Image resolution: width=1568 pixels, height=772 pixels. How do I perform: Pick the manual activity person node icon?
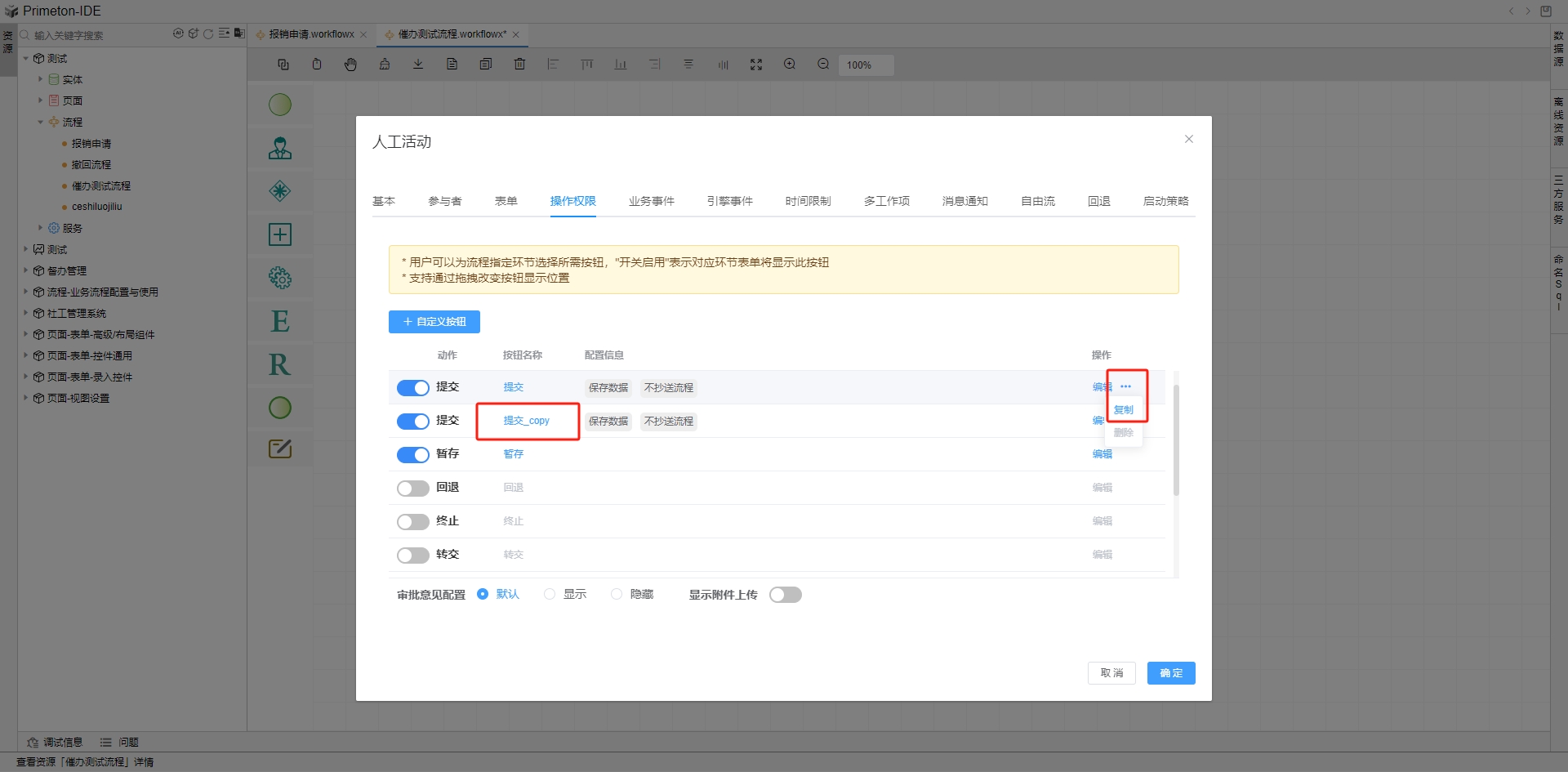[280, 148]
